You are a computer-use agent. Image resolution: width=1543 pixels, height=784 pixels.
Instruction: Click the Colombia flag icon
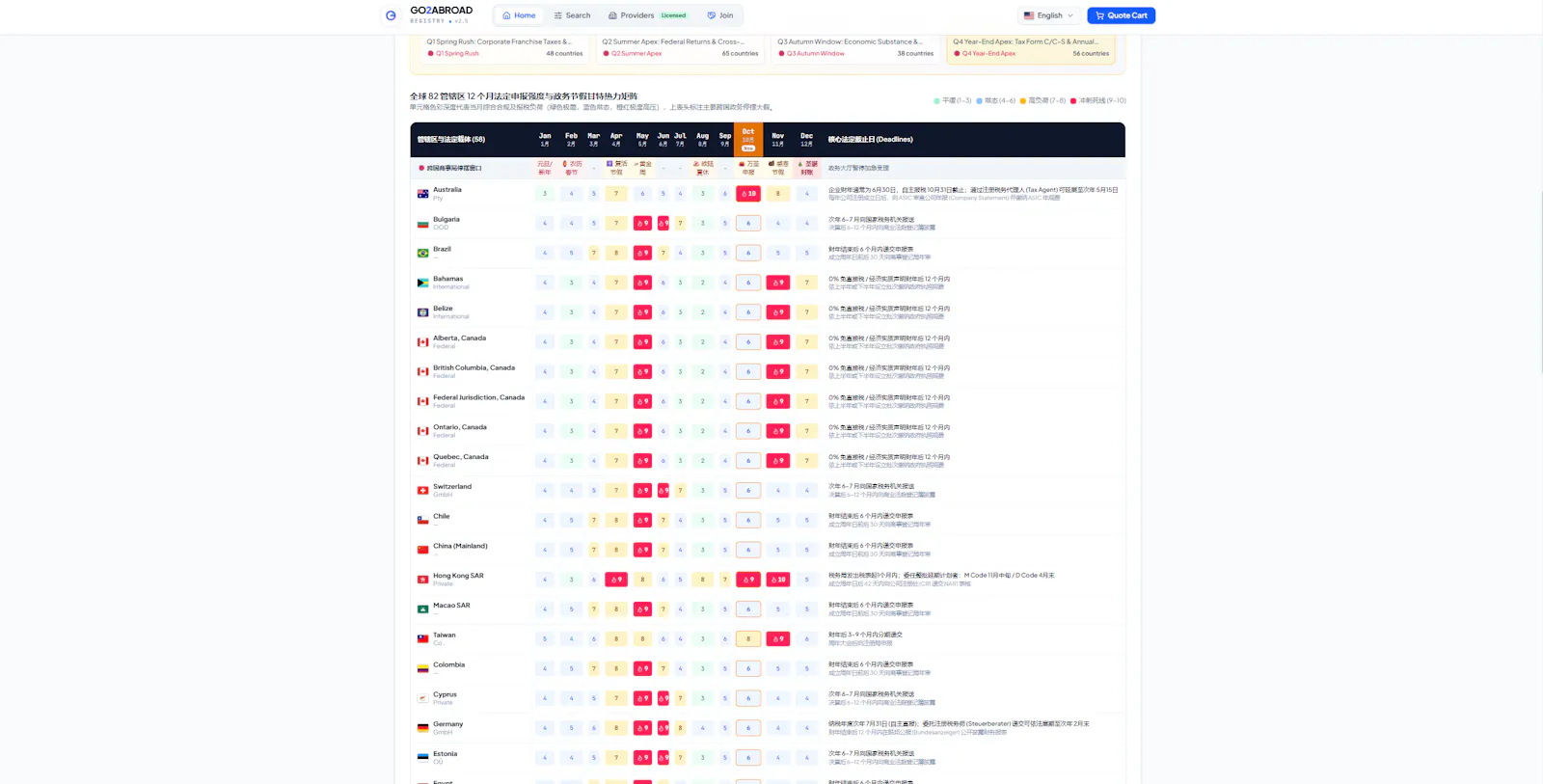(422, 668)
